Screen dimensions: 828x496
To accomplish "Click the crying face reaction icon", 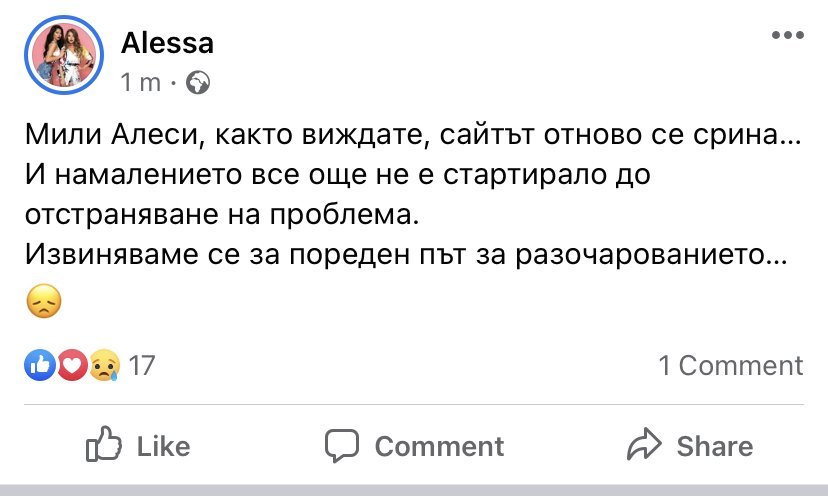I will click(102, 366).
